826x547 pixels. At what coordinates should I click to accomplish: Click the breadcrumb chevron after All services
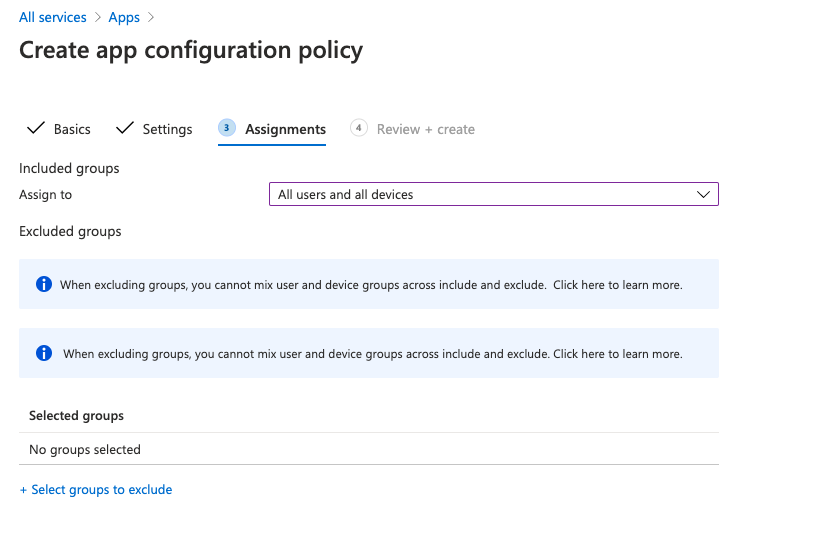click(97, 18)
